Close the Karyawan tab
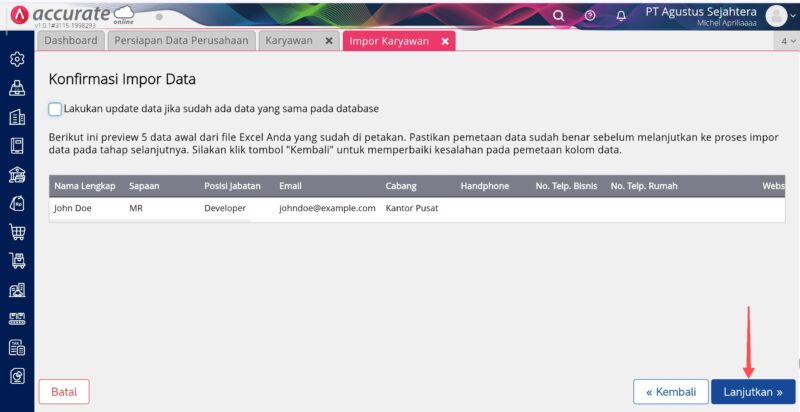The image size is (800, 412). 329,41
